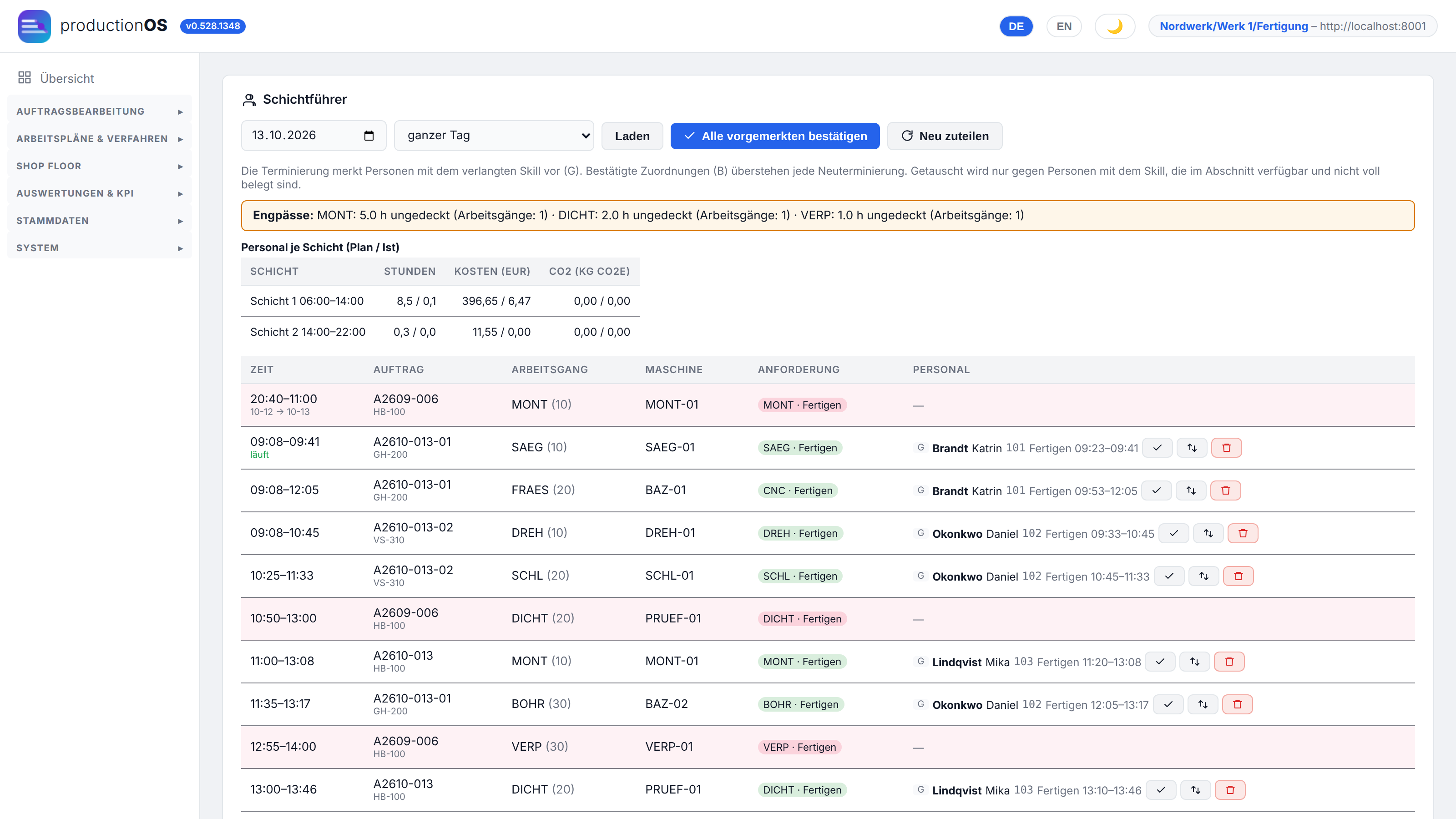Click the Laden button

[x=632, y=136]
